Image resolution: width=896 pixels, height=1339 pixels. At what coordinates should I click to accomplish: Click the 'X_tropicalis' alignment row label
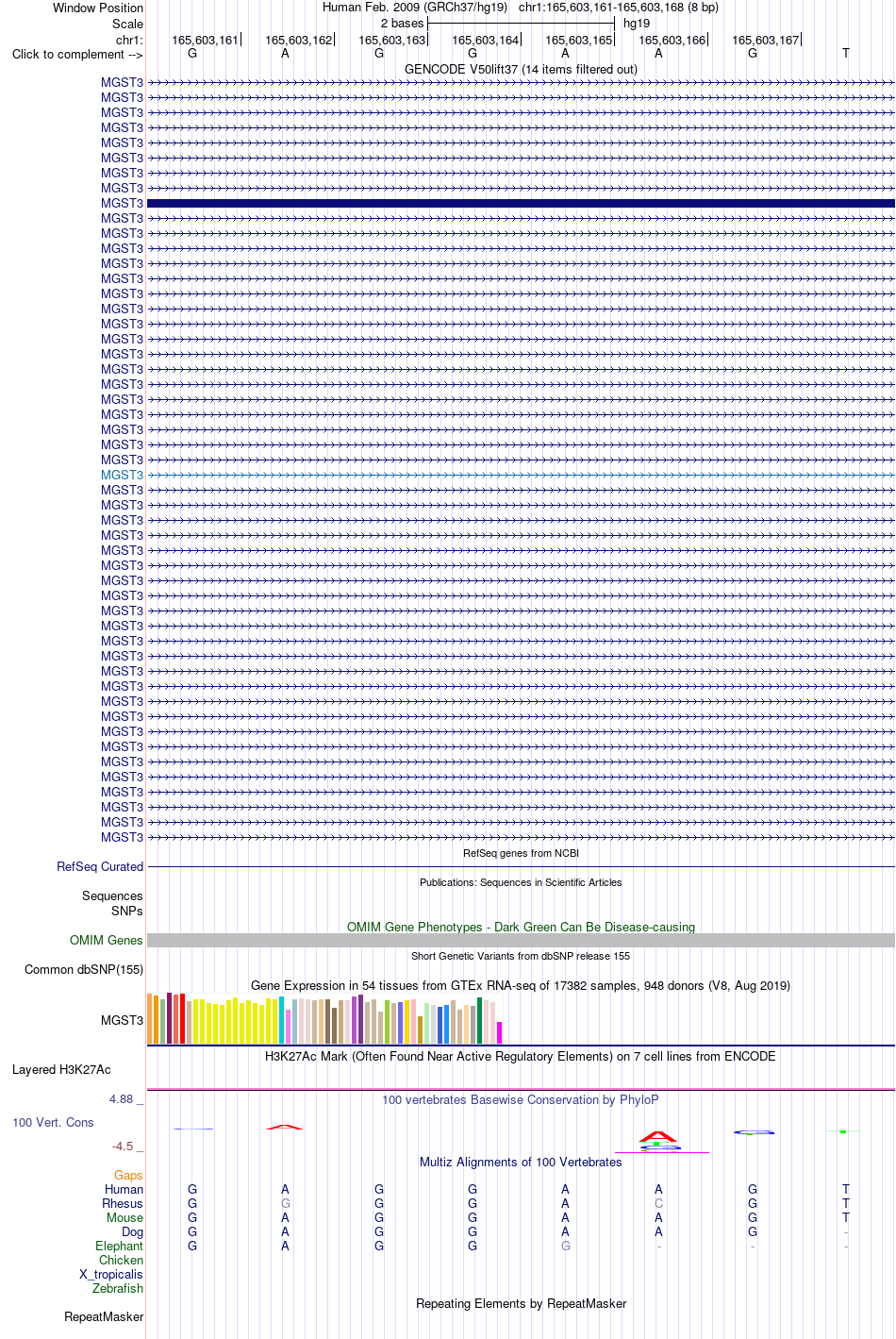(x=111, y=1274)
